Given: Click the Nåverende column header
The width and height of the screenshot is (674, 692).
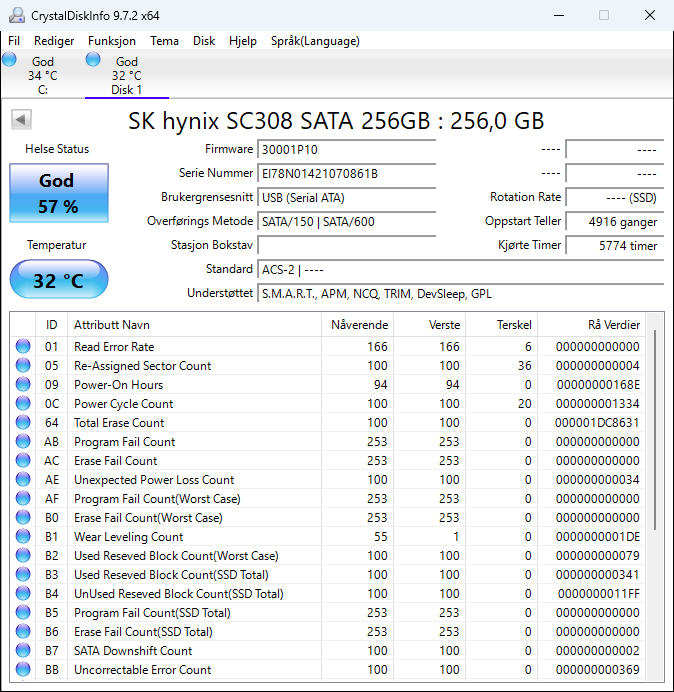Looking at the screenshot, I should tap(358, 325).
